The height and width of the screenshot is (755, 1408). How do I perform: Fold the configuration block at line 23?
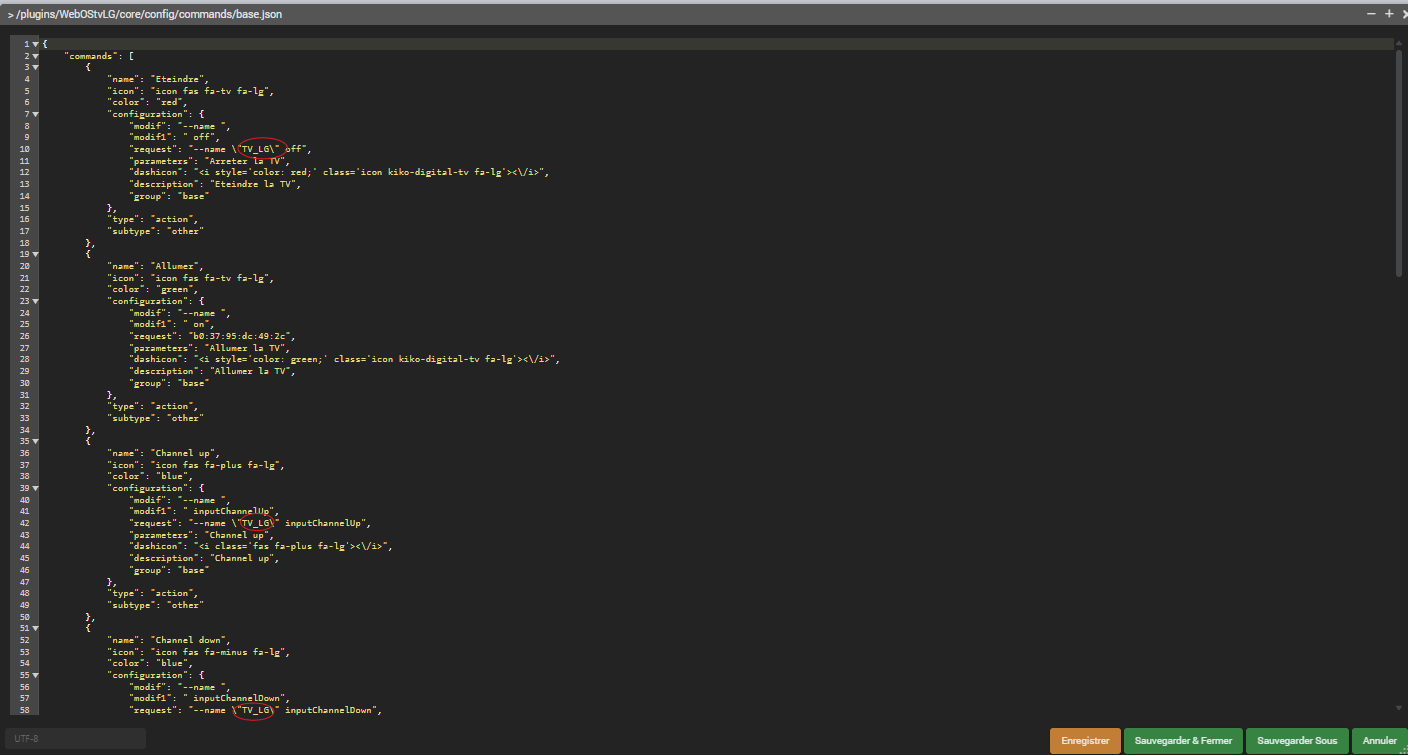coord(35,301)
